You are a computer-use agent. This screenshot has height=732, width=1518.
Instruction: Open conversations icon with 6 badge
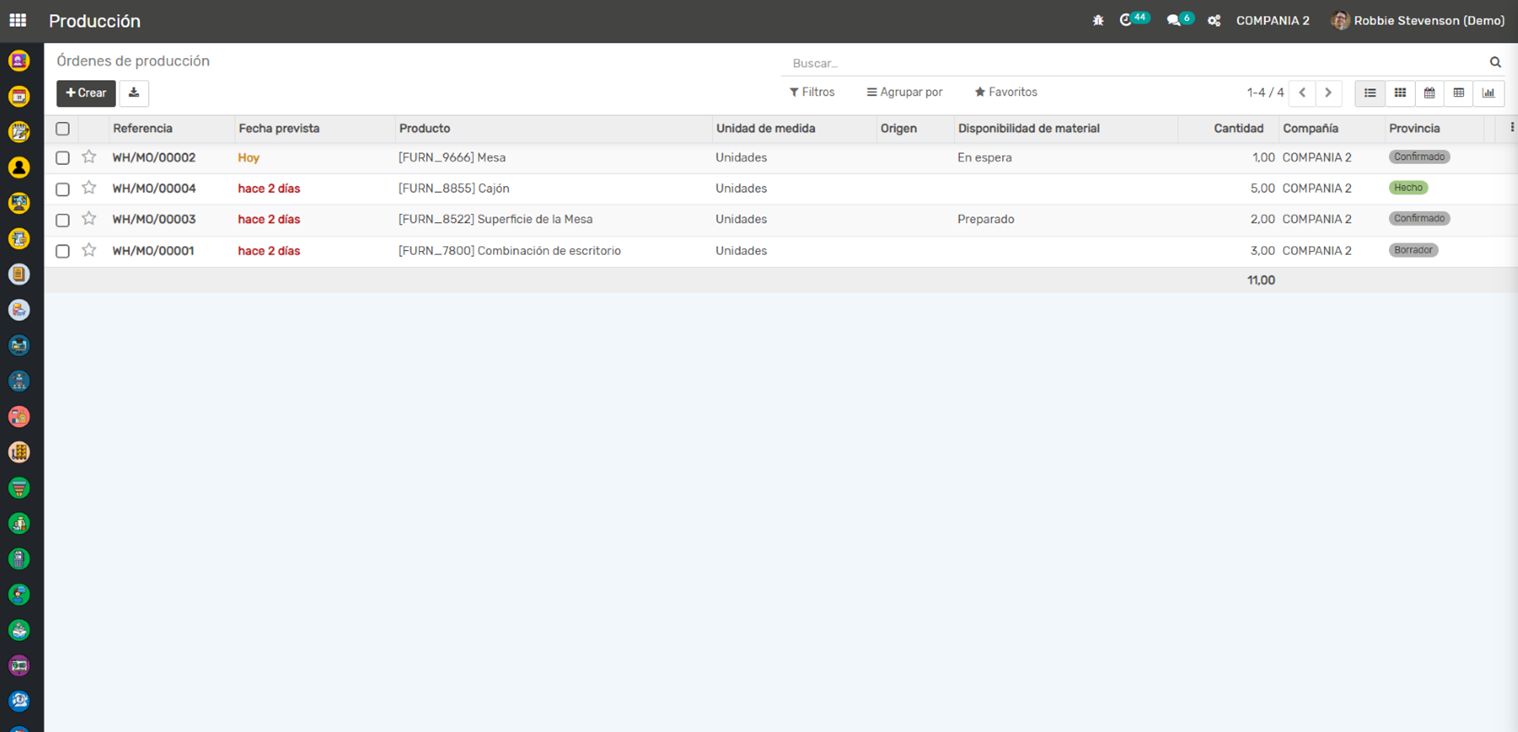pos(1174,20)
